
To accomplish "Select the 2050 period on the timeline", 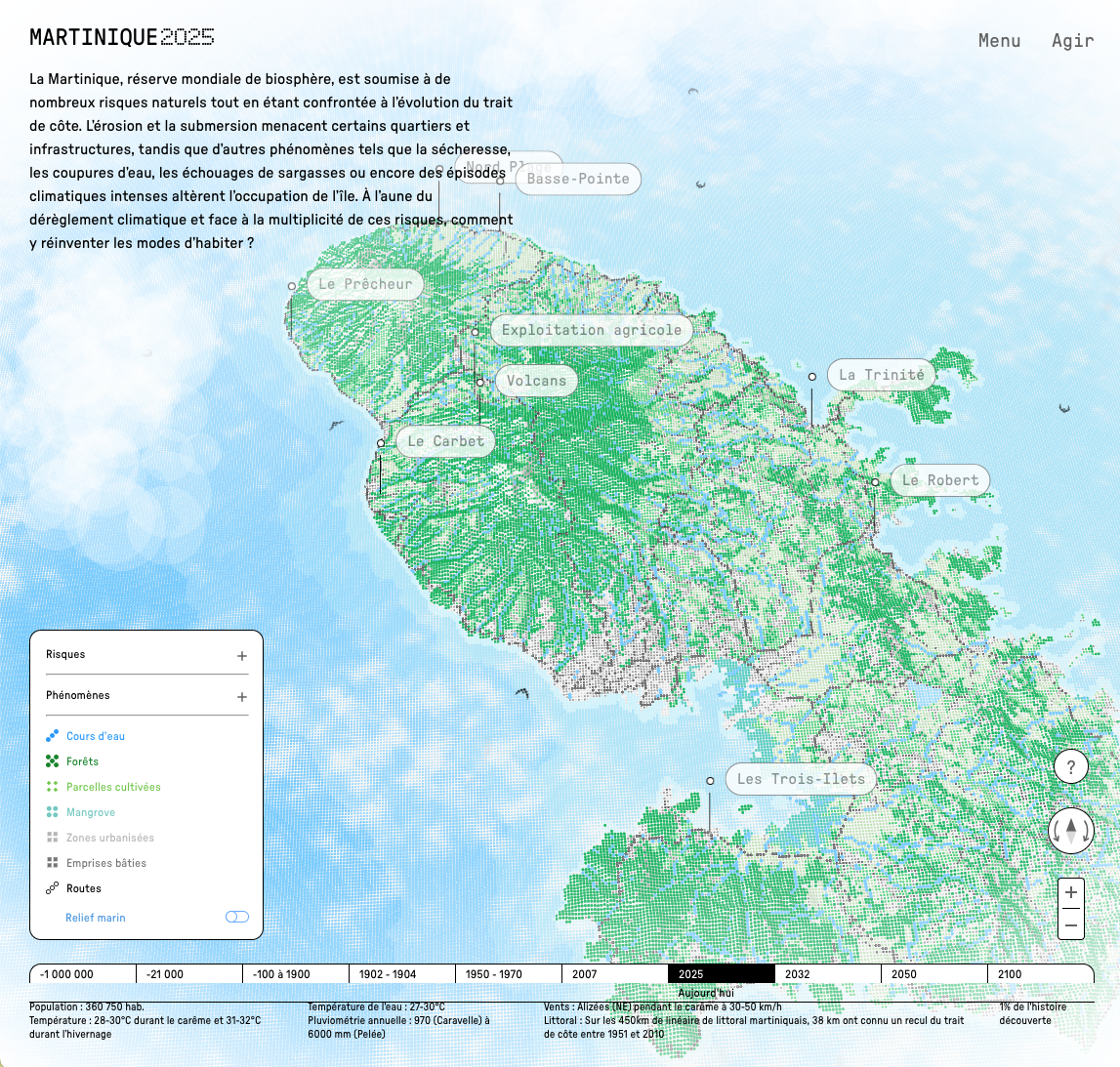I will tap(933, 973).
